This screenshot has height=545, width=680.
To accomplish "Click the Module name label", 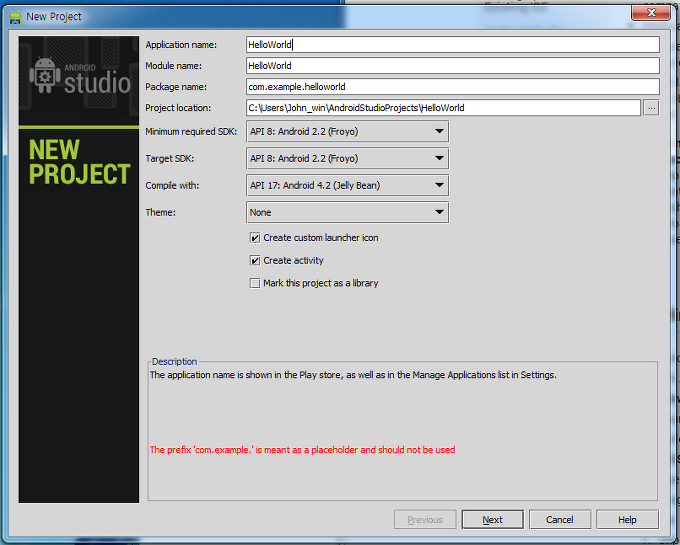I will (173, 65).
